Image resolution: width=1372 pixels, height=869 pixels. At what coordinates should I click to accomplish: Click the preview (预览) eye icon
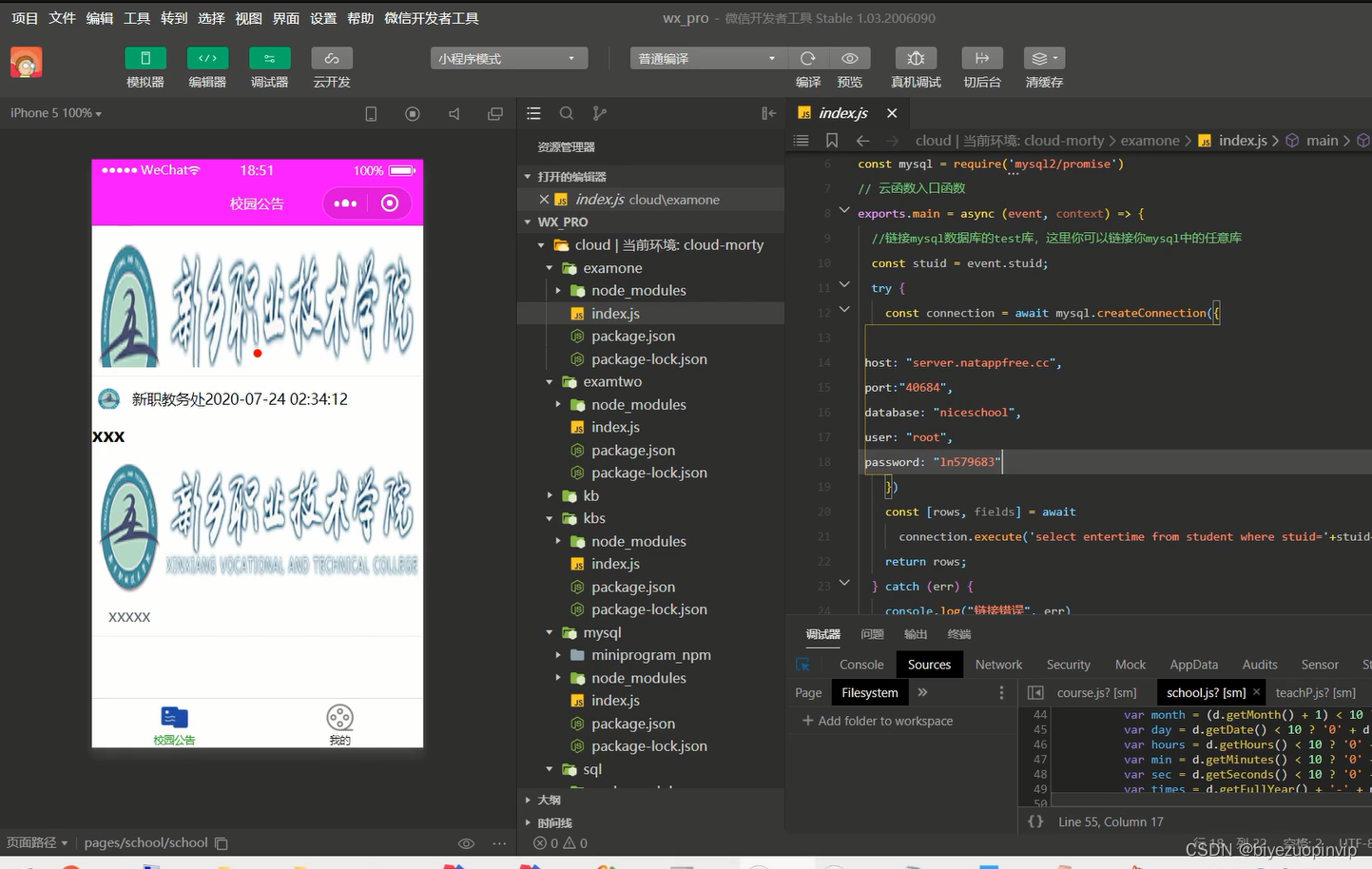pyautogui.click(x=850, y=58)
